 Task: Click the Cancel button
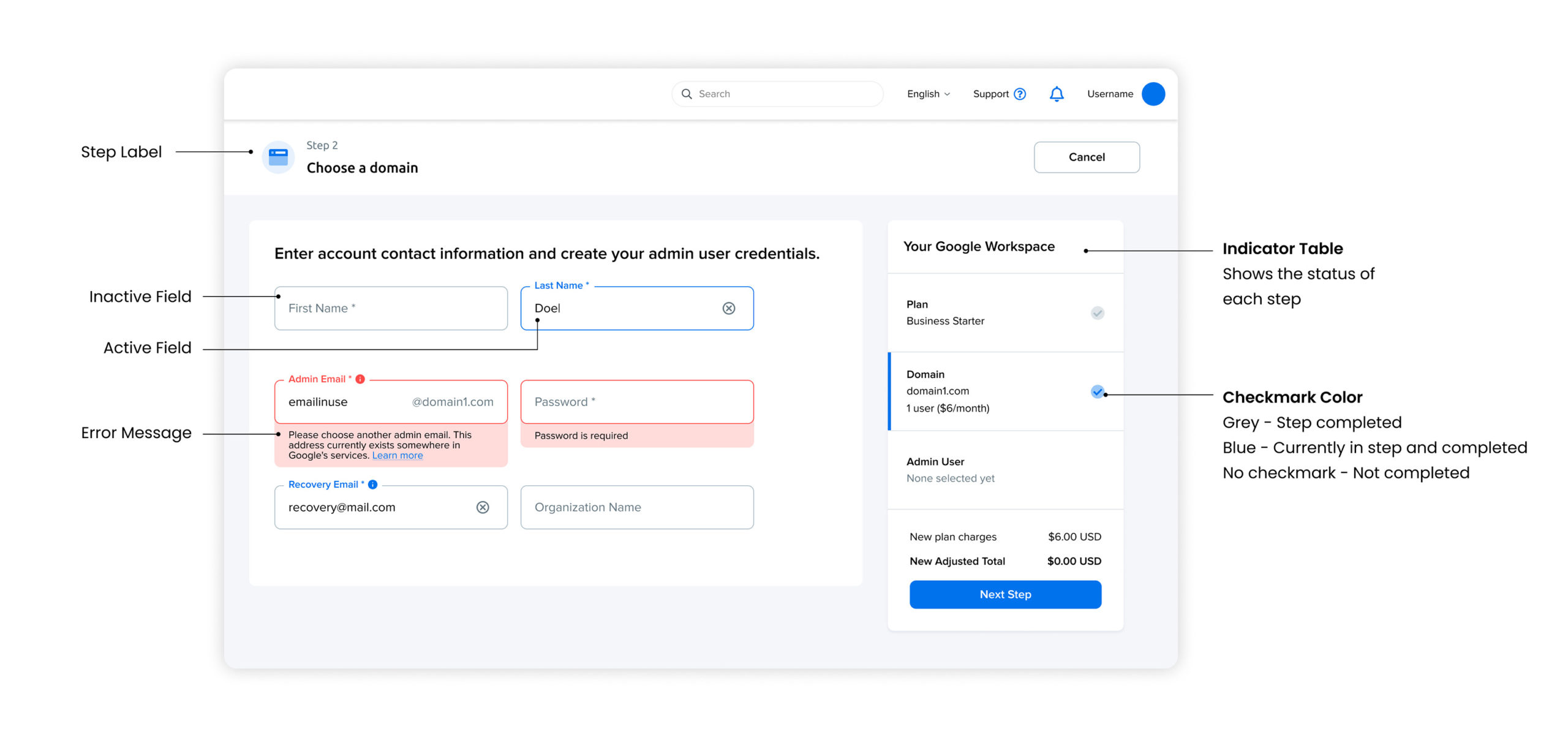[1086, 157]
